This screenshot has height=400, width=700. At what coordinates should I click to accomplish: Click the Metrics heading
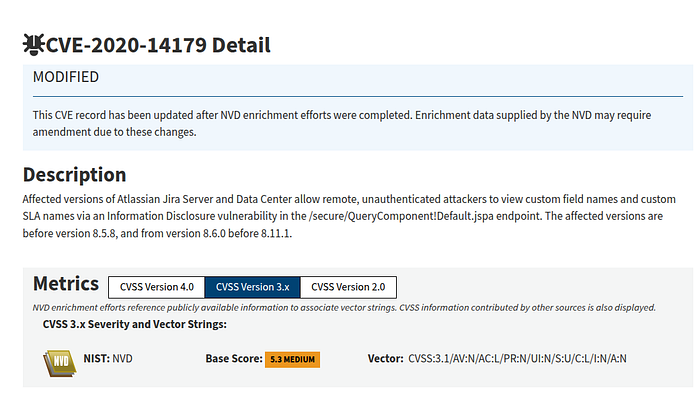click(x=66, y=284)
